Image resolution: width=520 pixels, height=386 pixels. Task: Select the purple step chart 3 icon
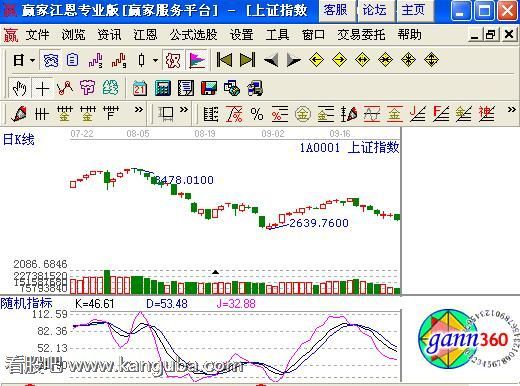point(96,61)
